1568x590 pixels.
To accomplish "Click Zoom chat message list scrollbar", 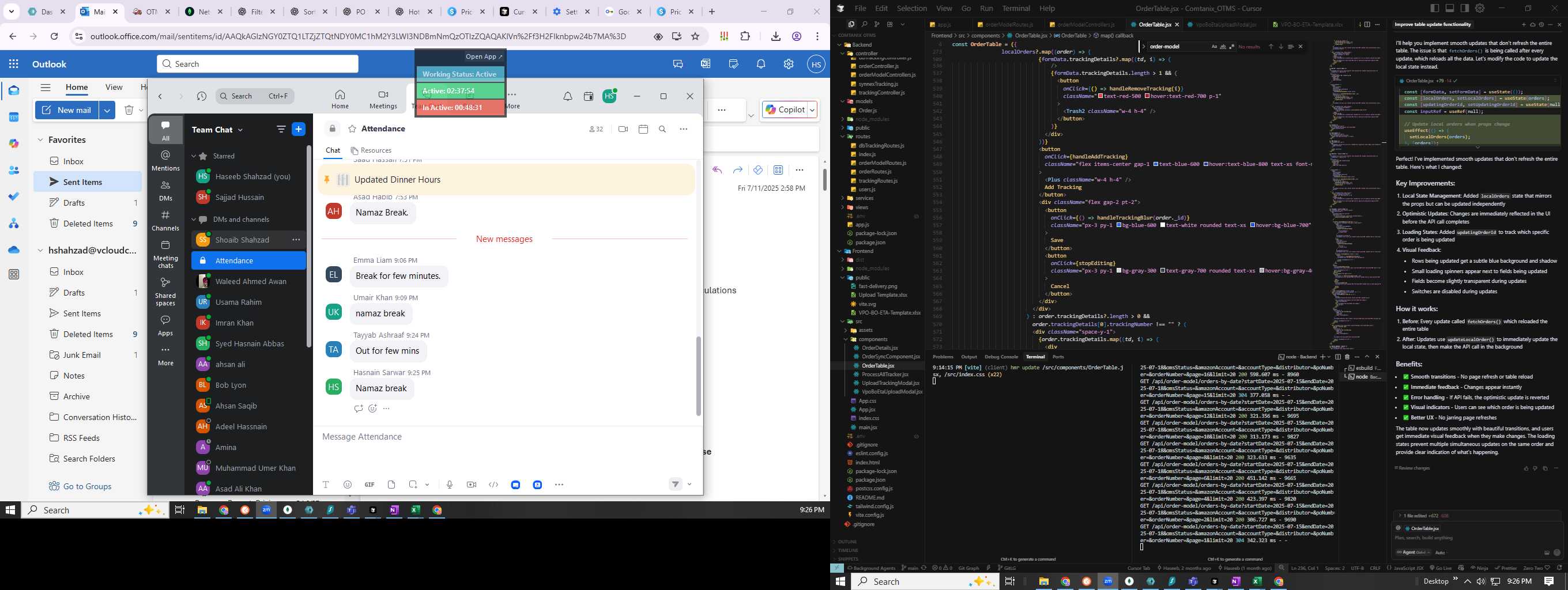I will 698,376.
